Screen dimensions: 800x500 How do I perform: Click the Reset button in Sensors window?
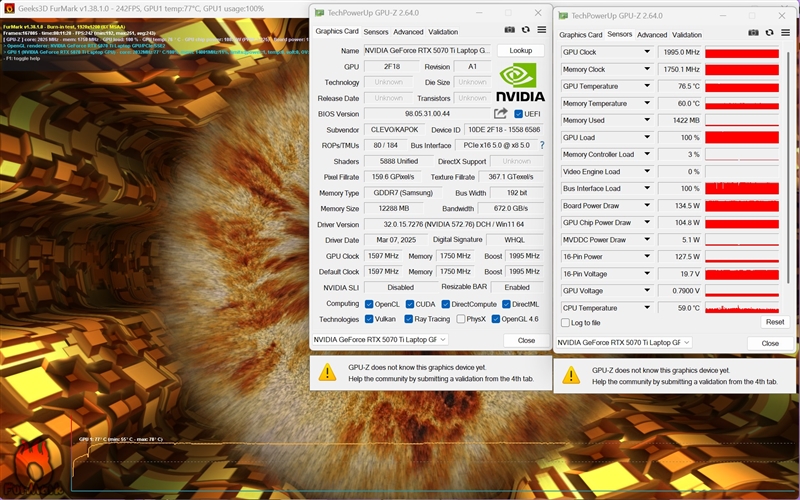774,322
